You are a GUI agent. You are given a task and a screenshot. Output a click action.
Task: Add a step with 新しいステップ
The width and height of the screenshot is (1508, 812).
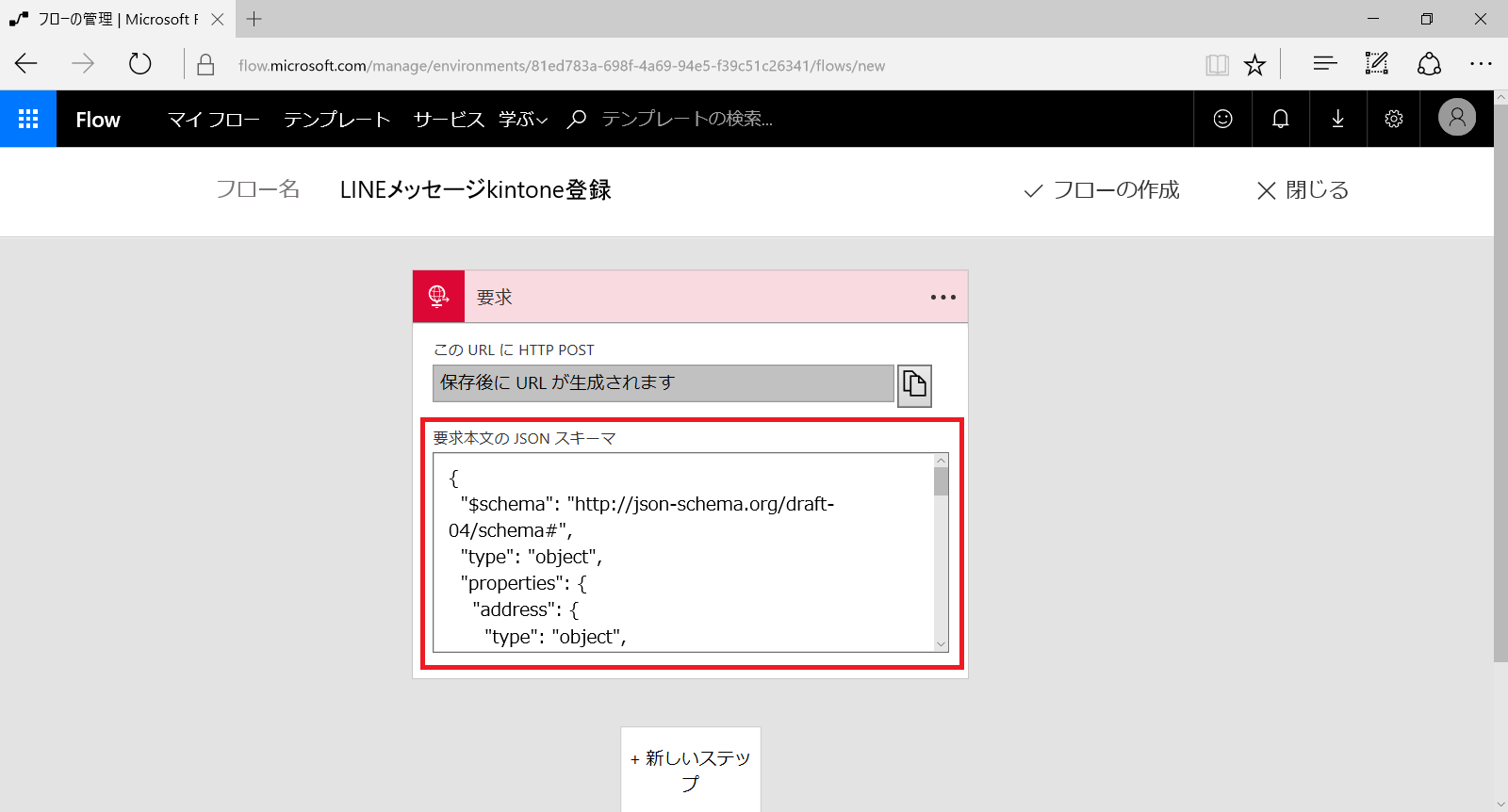pyautogui.click(x=691, y=771)
